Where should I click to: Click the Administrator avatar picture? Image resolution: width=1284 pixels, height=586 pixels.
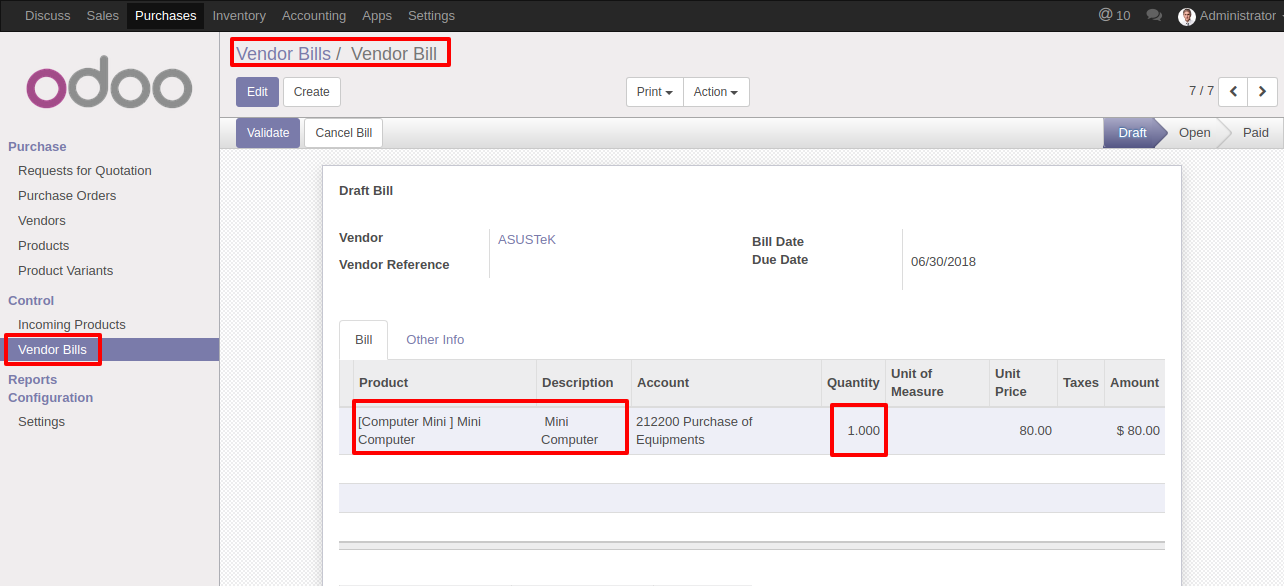click(1187, 16)
